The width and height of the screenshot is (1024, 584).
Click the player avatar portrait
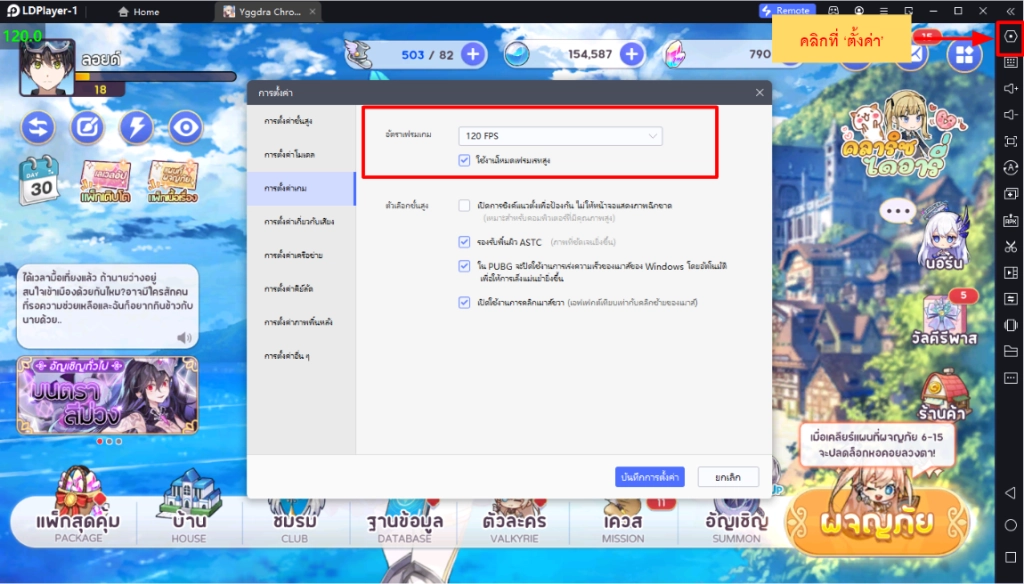tap(47, 68)
